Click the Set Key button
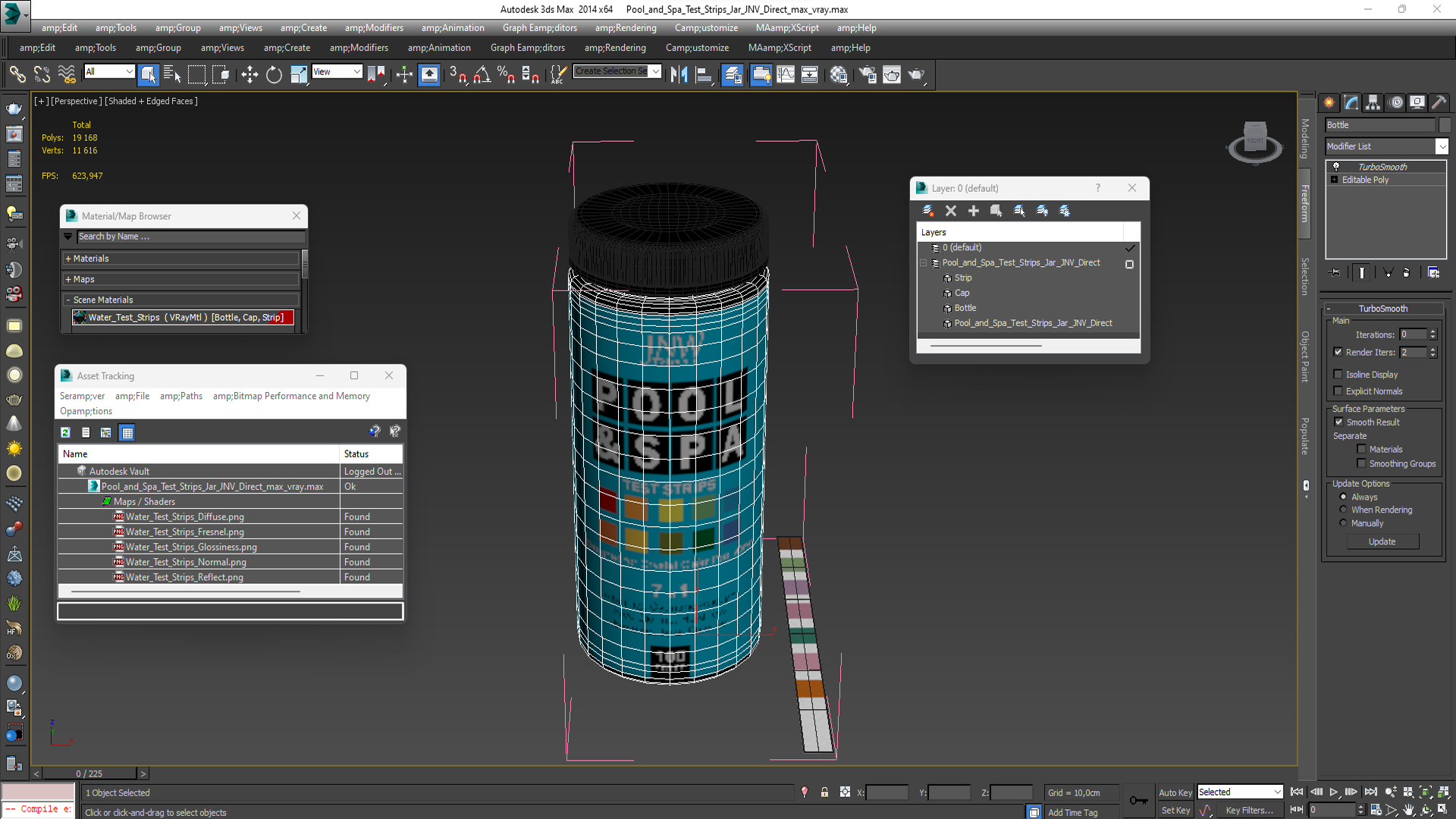This screenshot has height=819, width=1456. point(1175,811)
